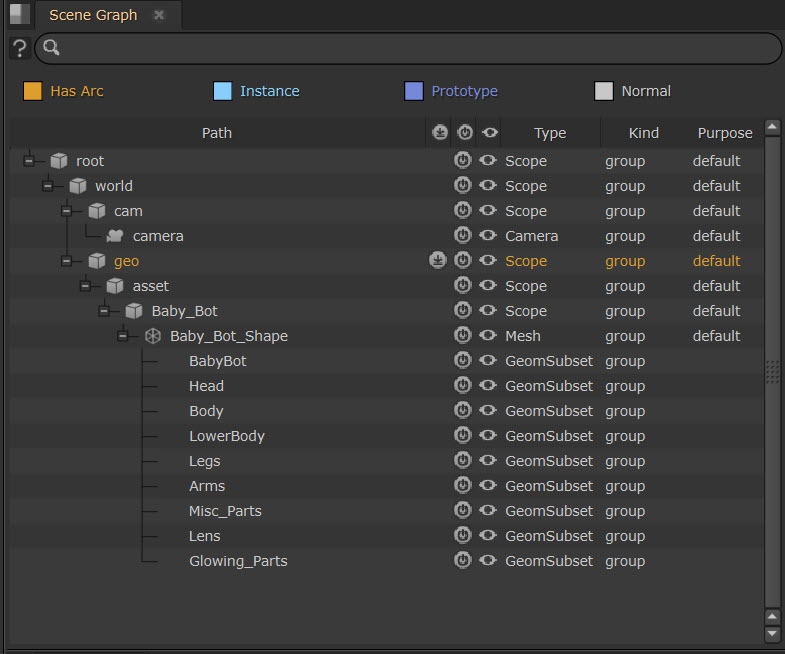Click the Path column header
The height and width of the screenshot is (654, 785).
(217, 133)
